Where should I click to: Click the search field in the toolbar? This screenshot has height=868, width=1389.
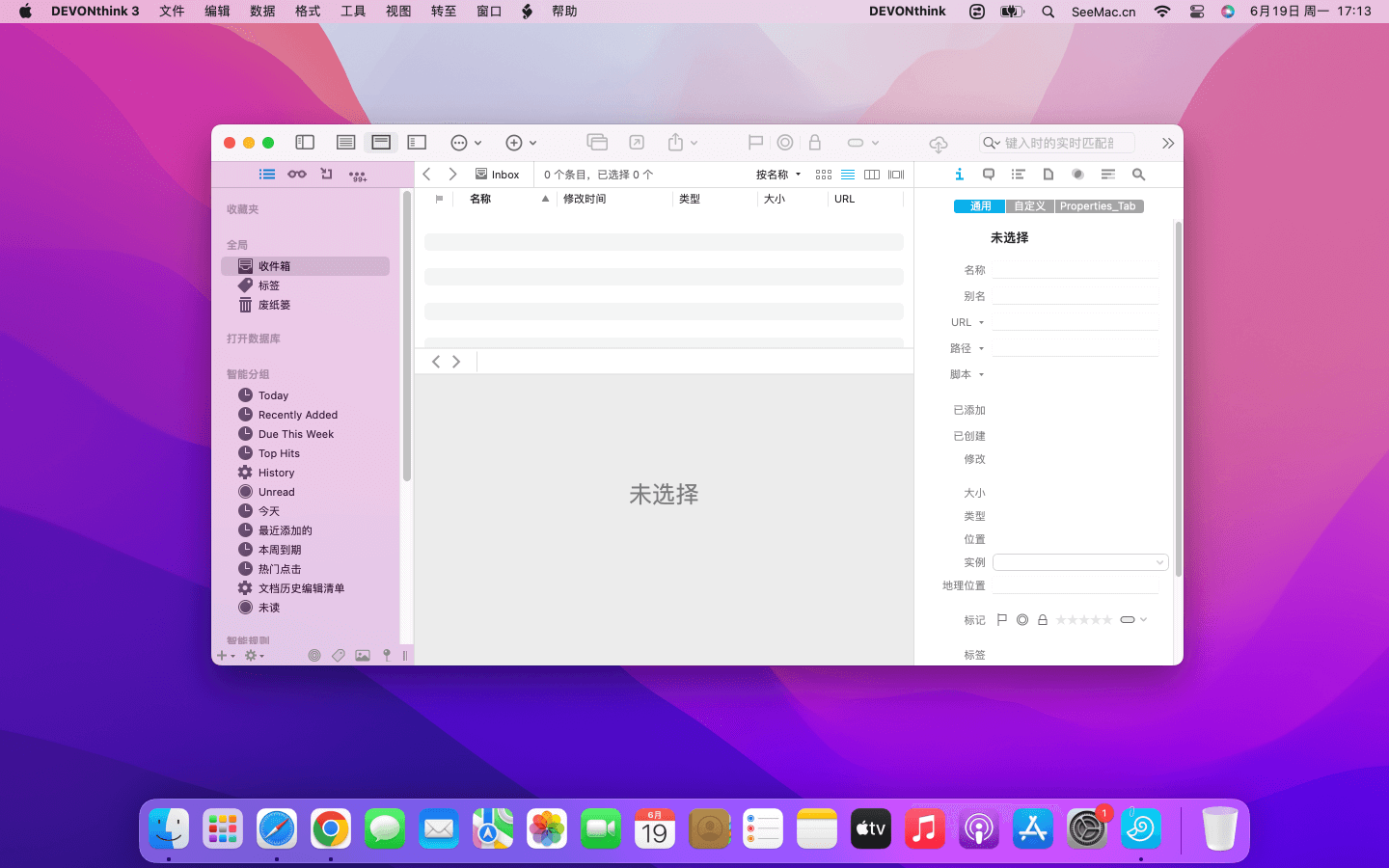(x=1056, y=143)
